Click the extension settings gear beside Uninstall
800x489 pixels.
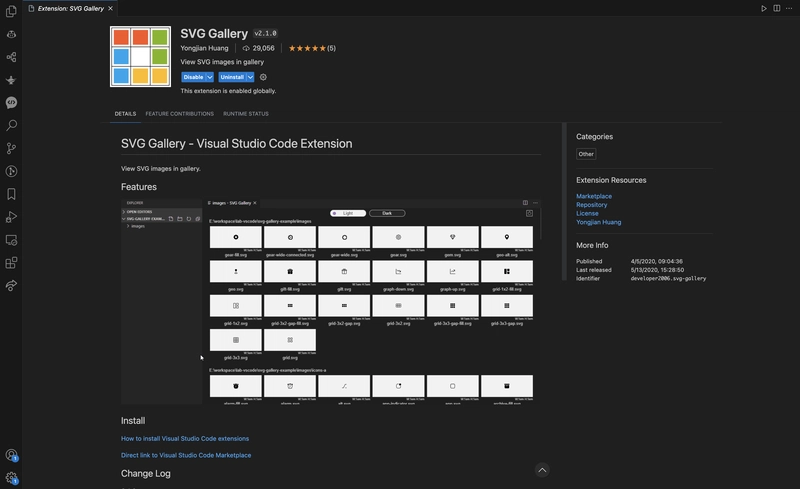263,77
